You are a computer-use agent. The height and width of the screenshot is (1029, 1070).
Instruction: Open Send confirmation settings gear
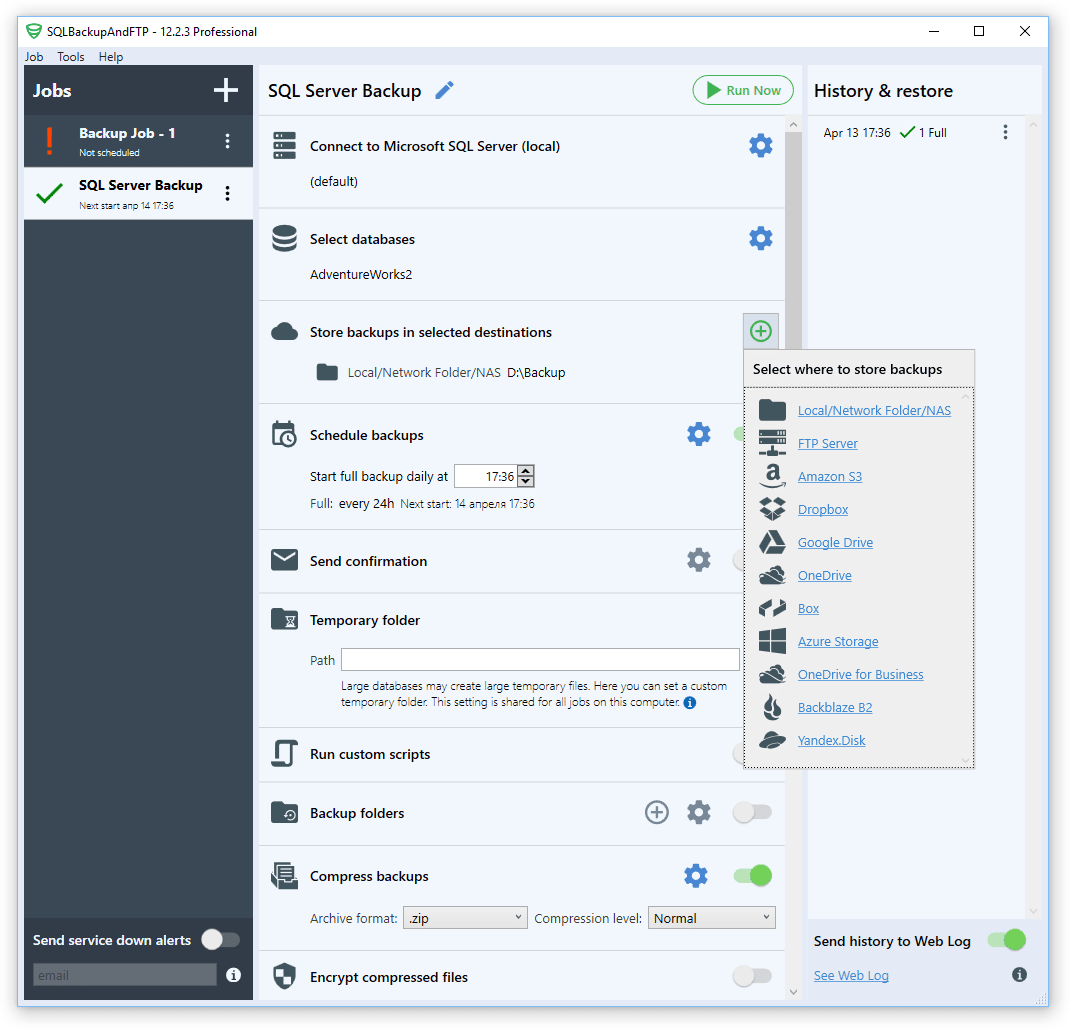click(698, 560)
